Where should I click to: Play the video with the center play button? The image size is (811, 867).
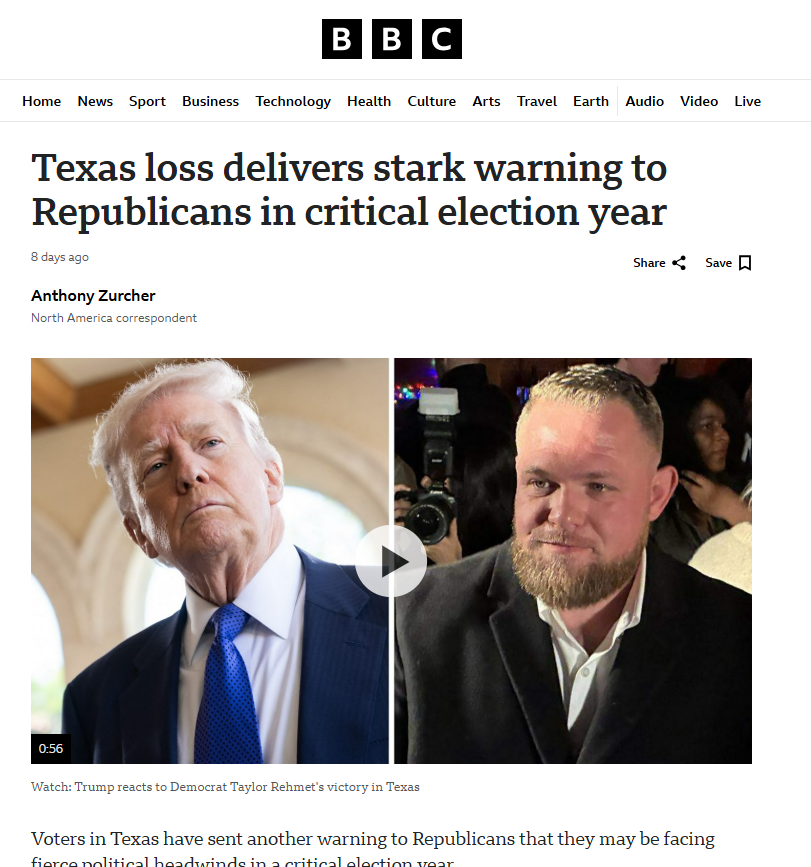pos(391,561)
